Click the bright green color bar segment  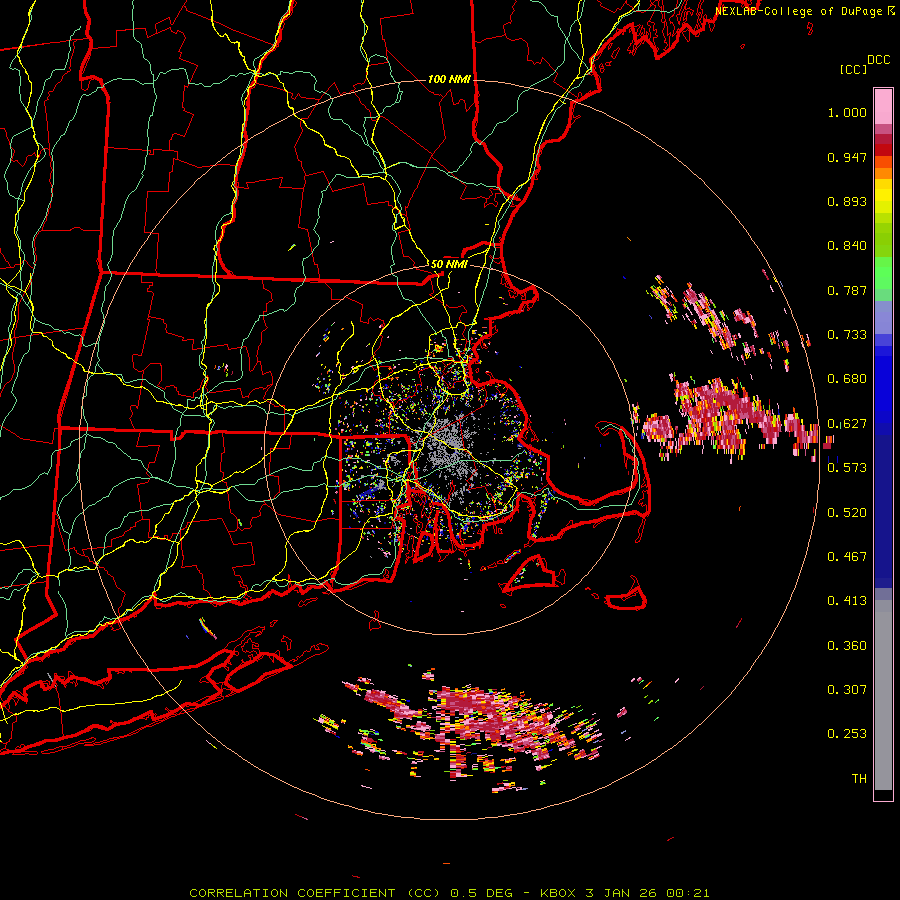(883, 273)
